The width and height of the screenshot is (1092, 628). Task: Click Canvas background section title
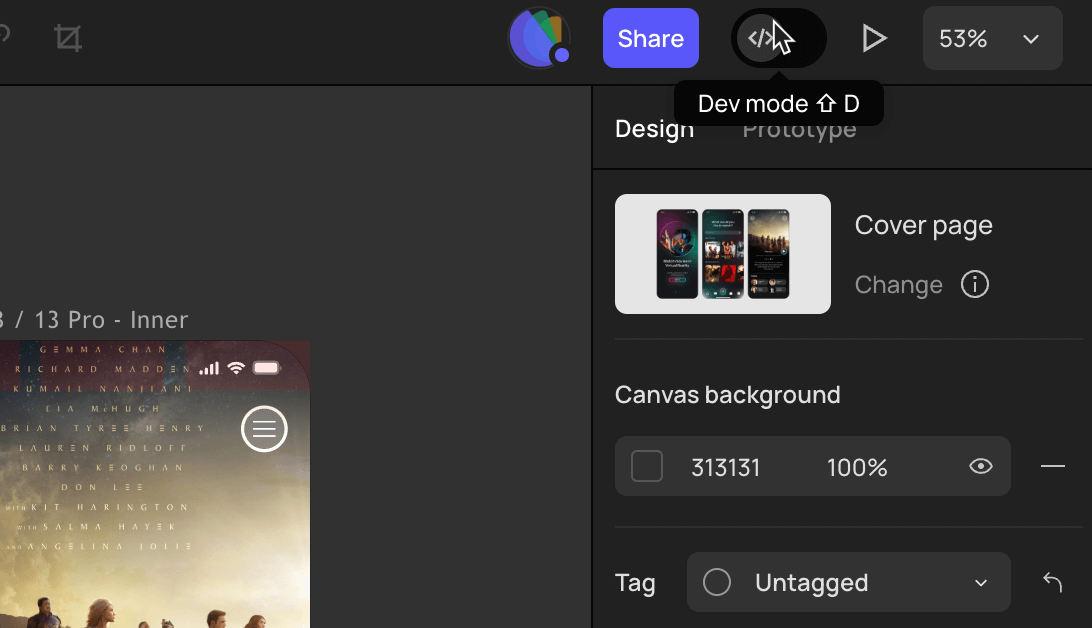point(727,395)
